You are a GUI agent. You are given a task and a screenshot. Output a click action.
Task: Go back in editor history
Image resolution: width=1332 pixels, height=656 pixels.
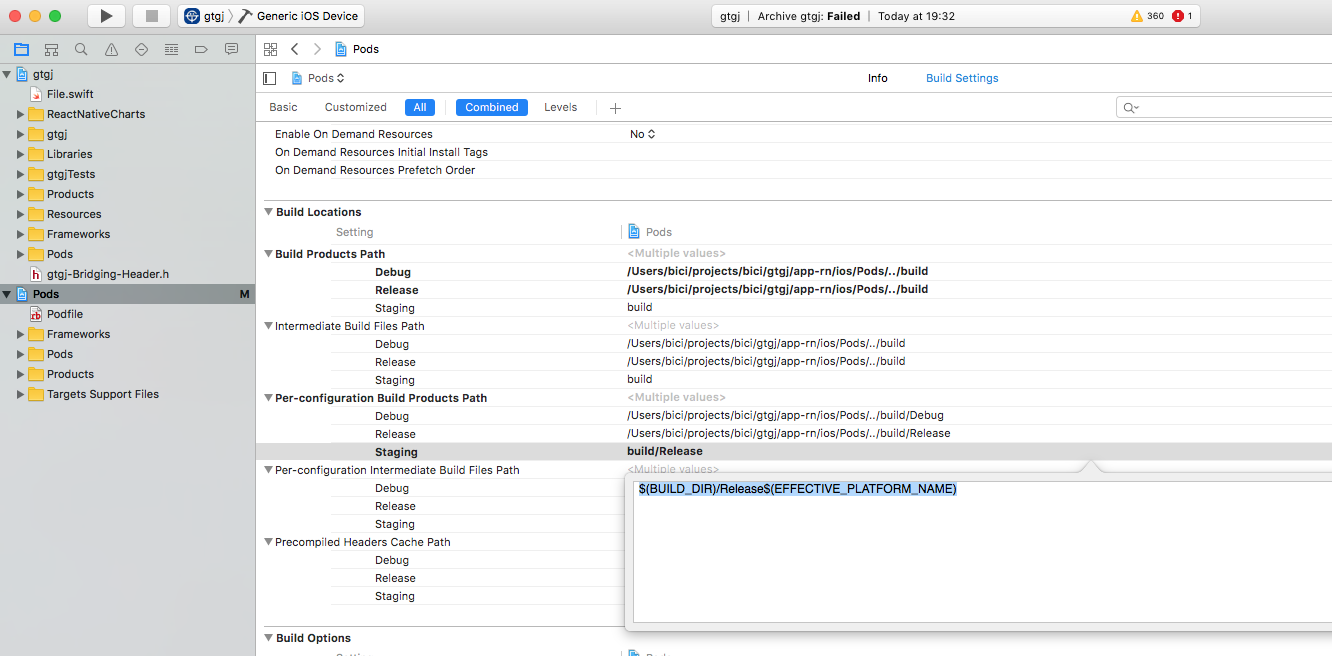click(294, 49)
